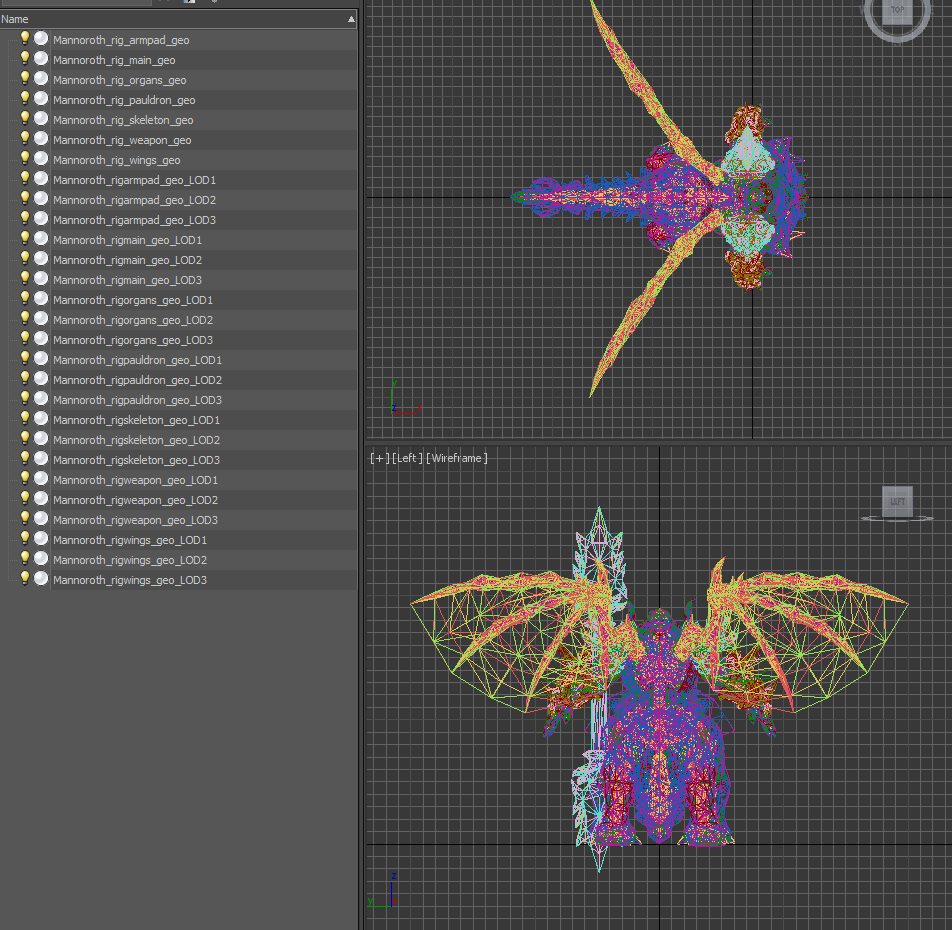The width and height of the screenshot is (952, 930).
Task: Hide Mannoroth_rigmain_geo_LOD2 with its lightbulb
Action: [25, 259]
